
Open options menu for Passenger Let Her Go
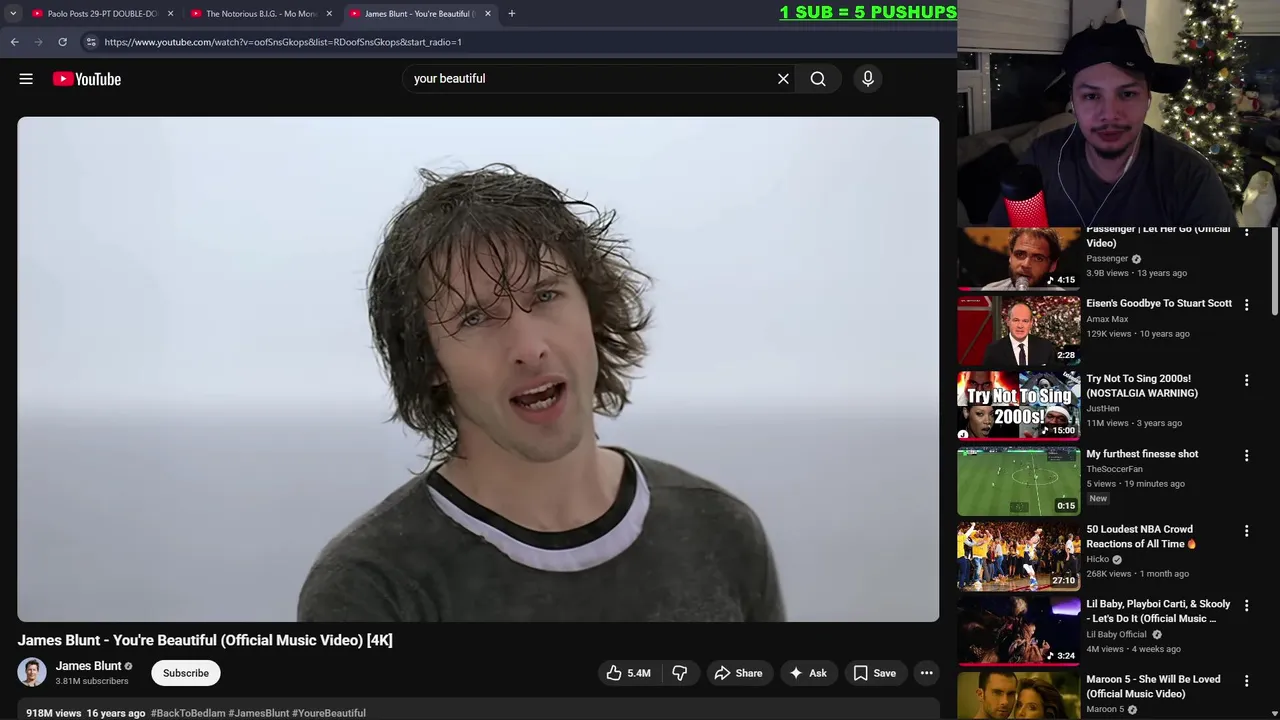tap(1246, 232)
